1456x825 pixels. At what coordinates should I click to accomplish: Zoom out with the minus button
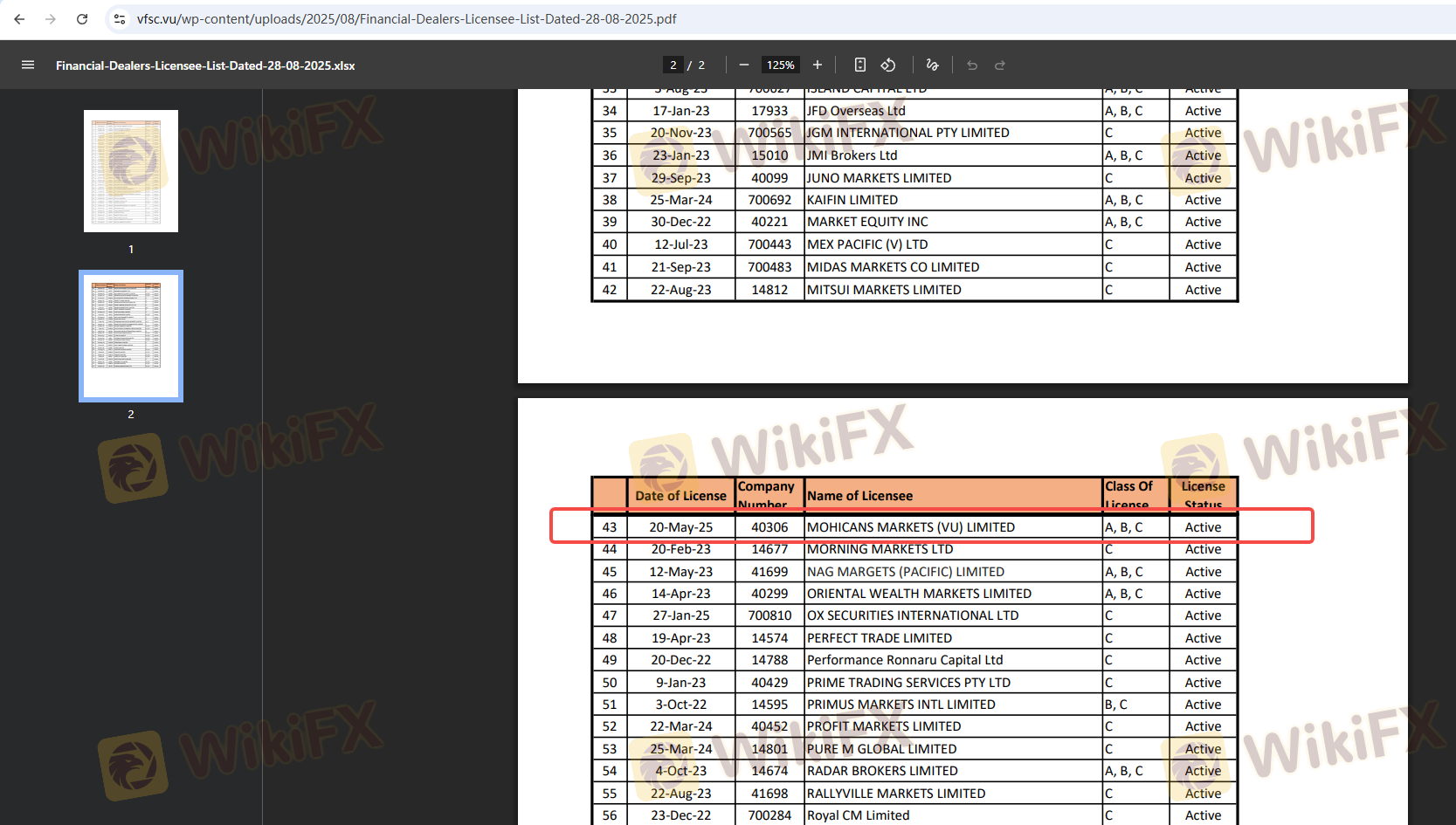pyautogui.click(x=744, y=65)
